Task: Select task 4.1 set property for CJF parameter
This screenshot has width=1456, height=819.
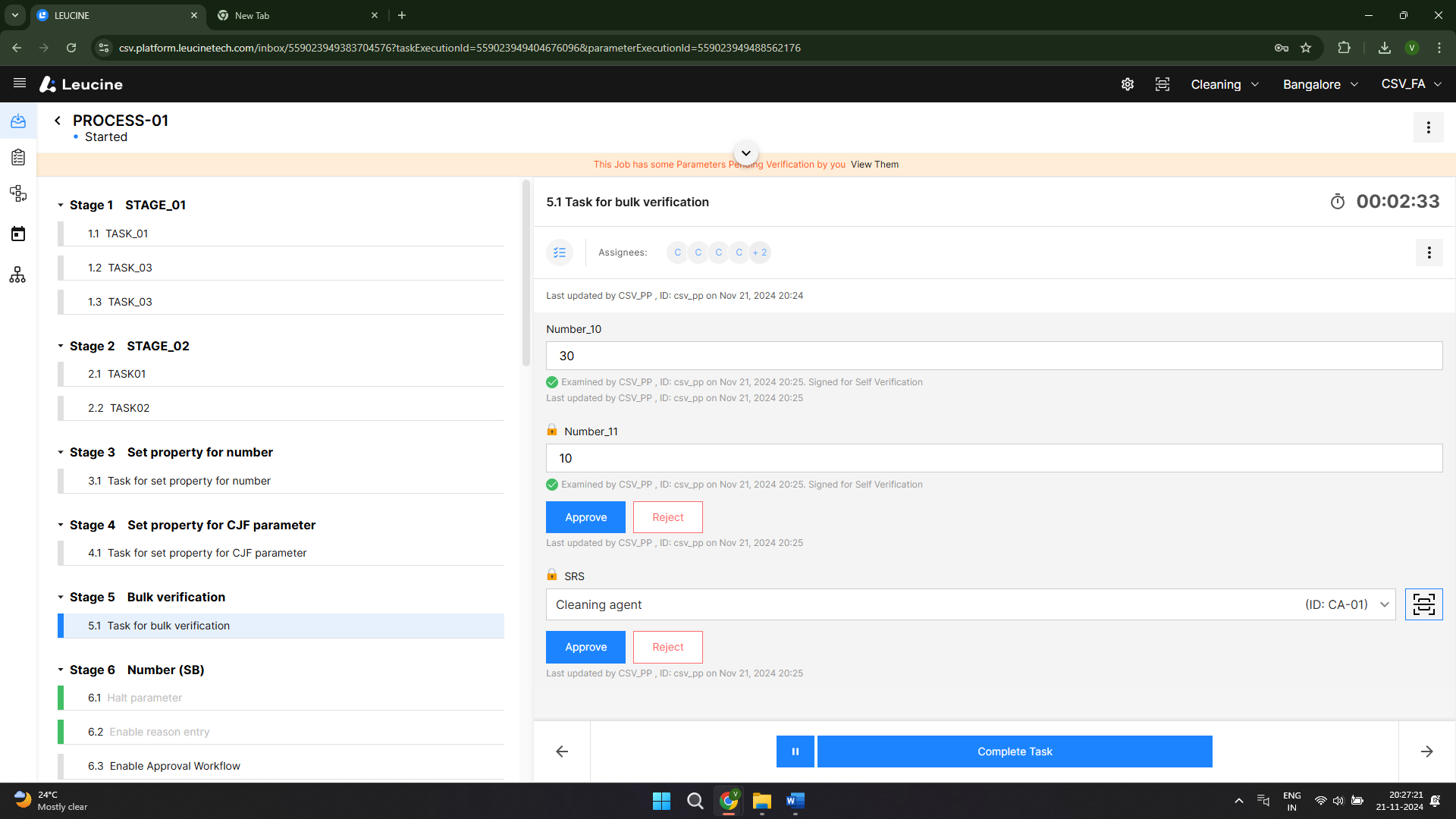Action: click(x=206, y=553)
